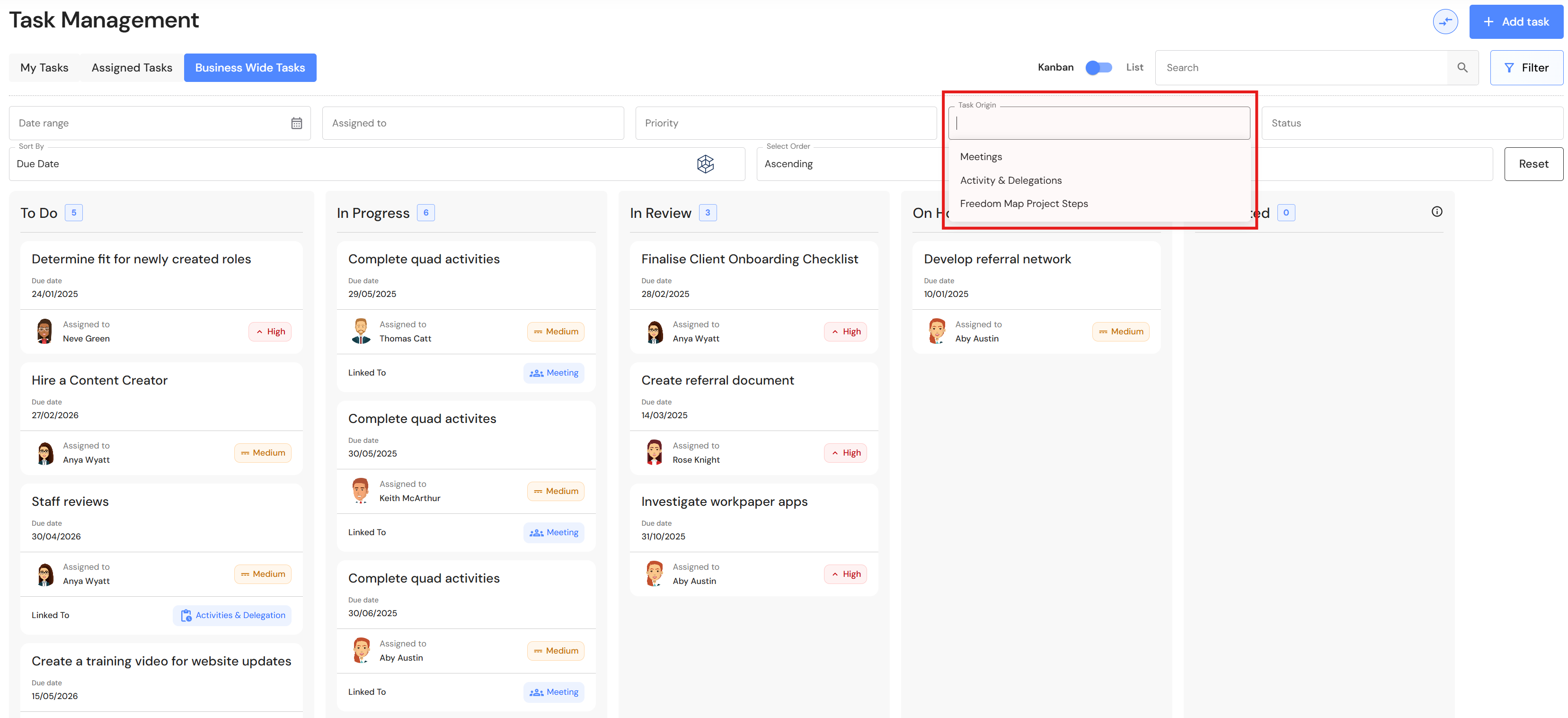Click the collapse arrows icon beside Add task
This screenshot has height=718, width=1568.
point(1445,22)
